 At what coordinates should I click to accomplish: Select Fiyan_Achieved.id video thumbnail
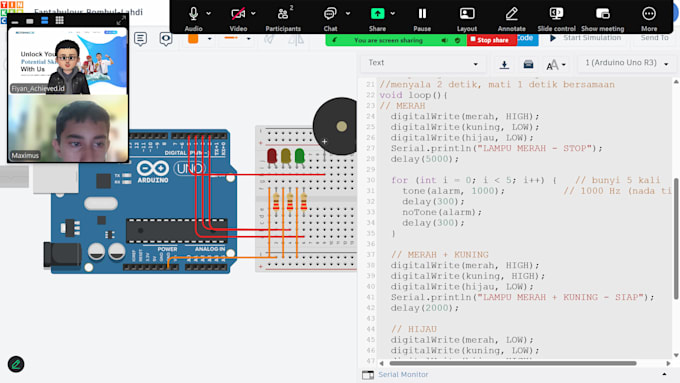[x=68, y=61]
